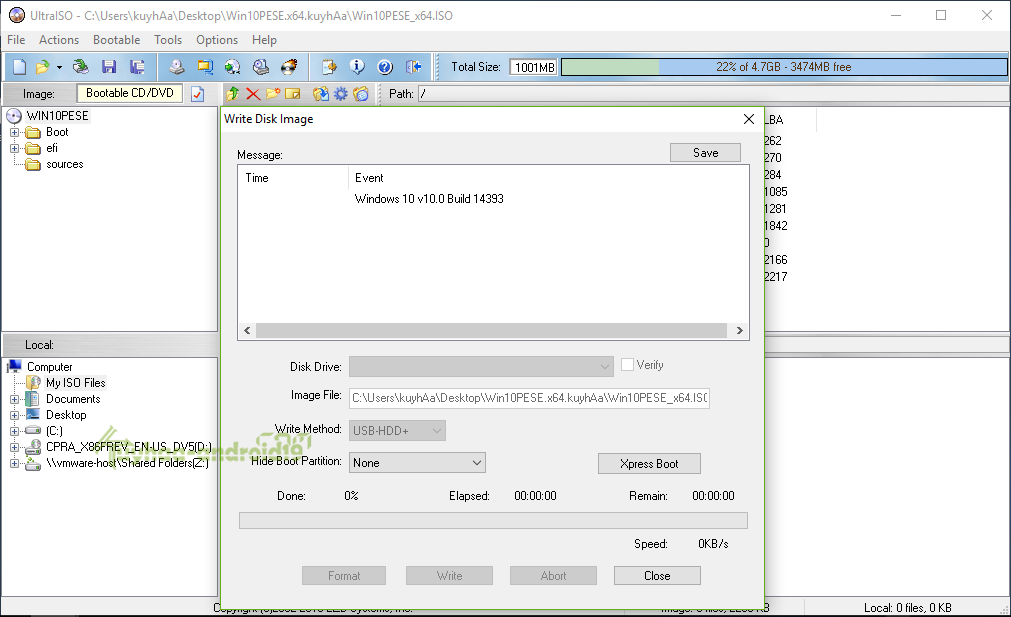This screenshot has height=617, width=1011.
Task: Expand the Boot folder in image tree
Action: pos(14,132)
